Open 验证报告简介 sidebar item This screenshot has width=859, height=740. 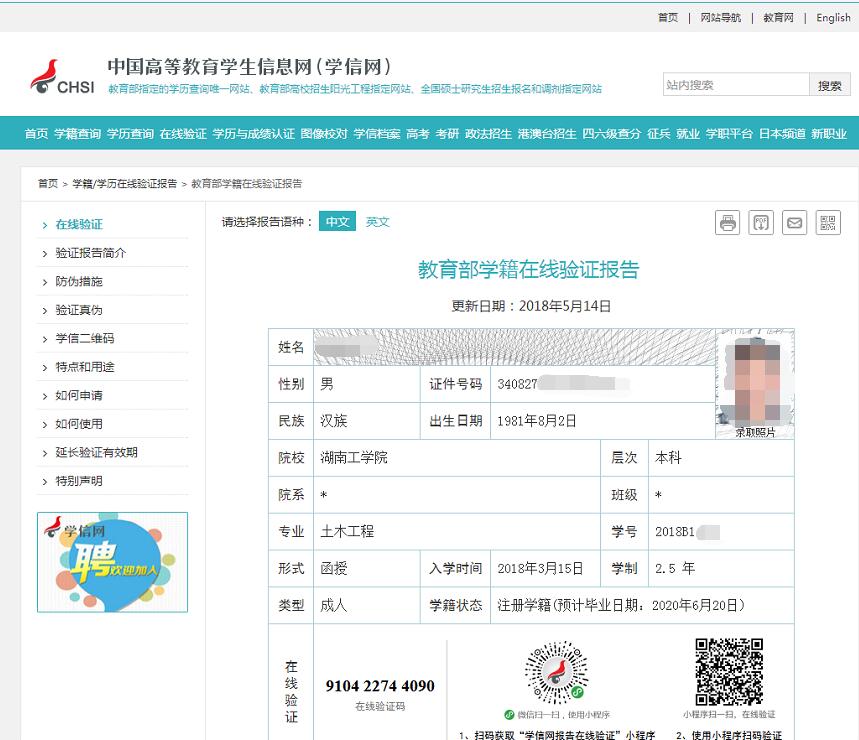[90, 253]
